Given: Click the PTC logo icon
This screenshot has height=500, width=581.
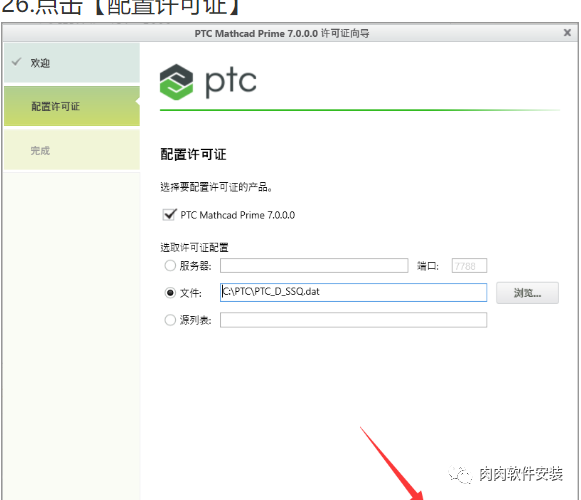Looking at the screenshot, I should pos(176,82).
